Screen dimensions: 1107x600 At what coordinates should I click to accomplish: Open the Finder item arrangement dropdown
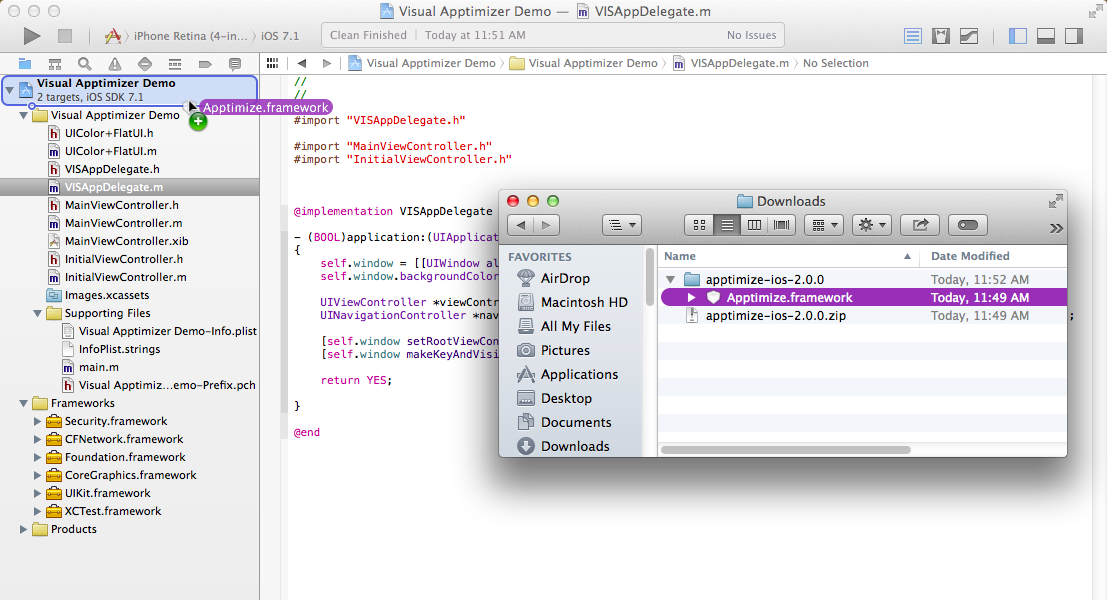coord(824,225)
